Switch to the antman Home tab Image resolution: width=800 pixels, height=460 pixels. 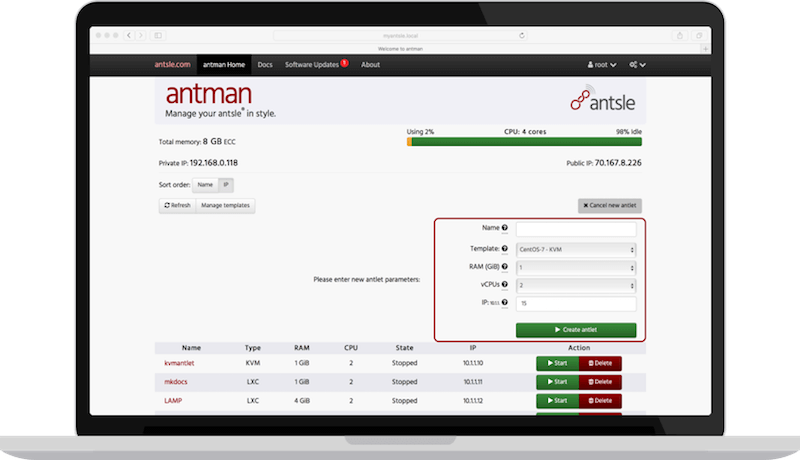(x=224, y=65)
